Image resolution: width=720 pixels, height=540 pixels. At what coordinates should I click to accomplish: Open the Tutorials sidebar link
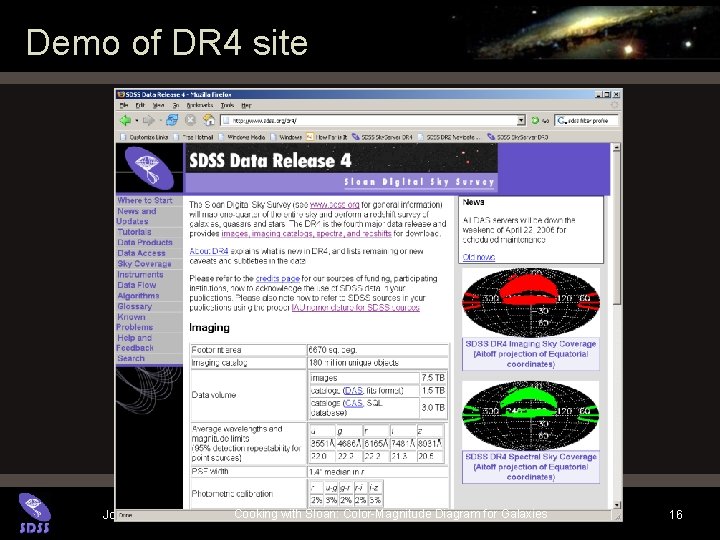(x=134, y=232)
